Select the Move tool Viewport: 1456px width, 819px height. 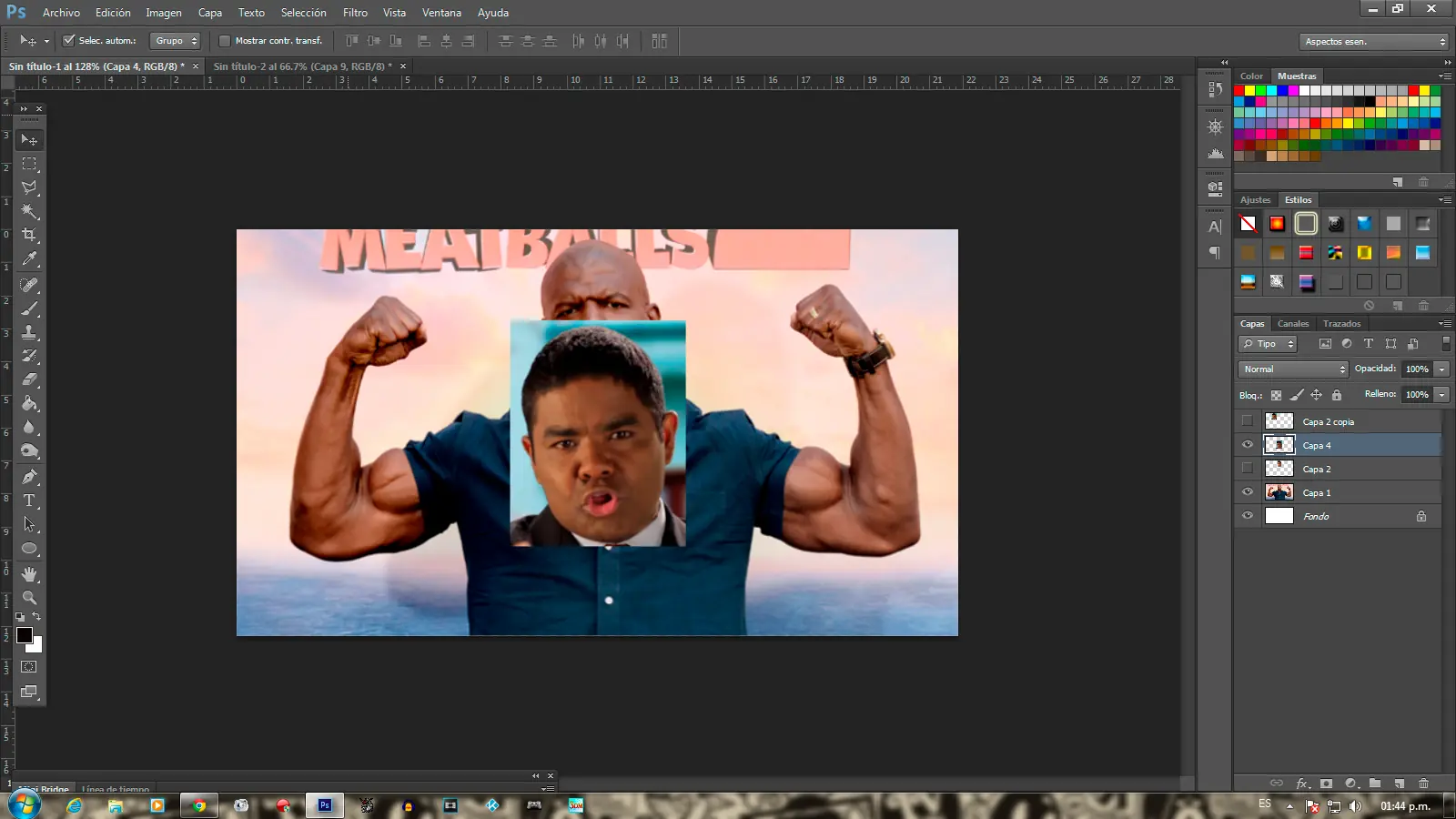29,140
